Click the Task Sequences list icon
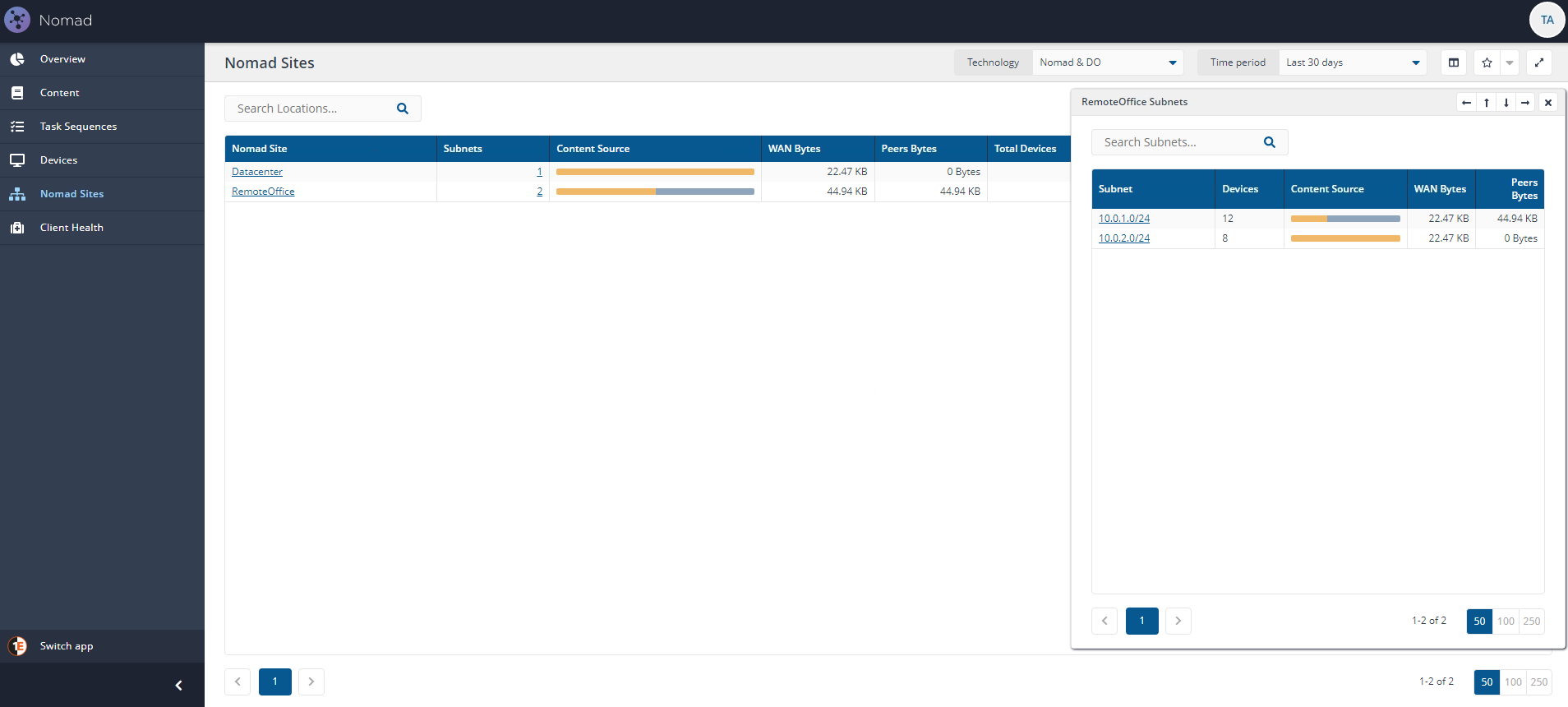 tap(17, 127)
